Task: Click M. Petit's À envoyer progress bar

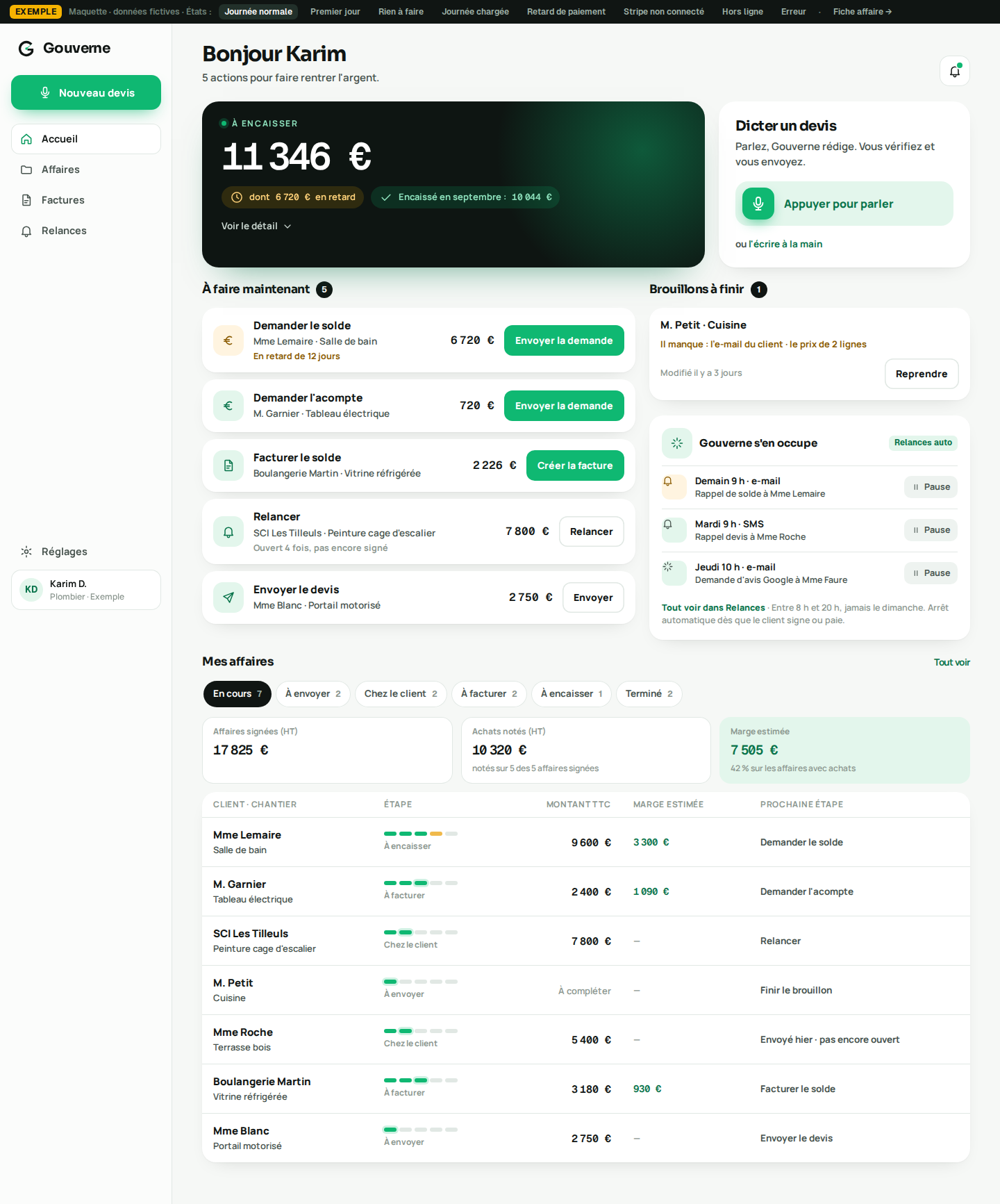Action: coord(421,982)
